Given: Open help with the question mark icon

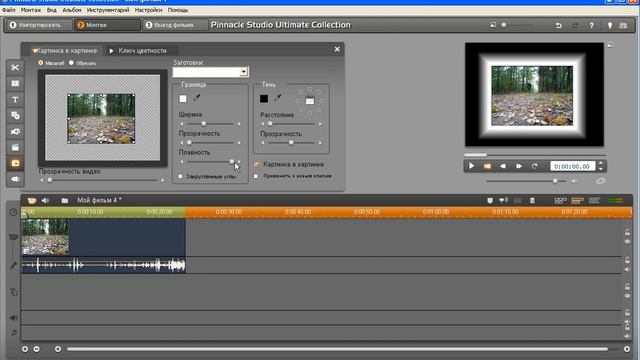Looking at the screenshot, I should [591, 25].
